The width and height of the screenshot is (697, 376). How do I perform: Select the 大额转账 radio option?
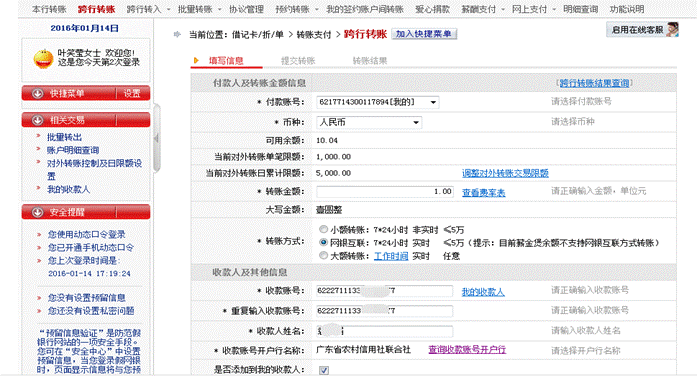[323, 256]
